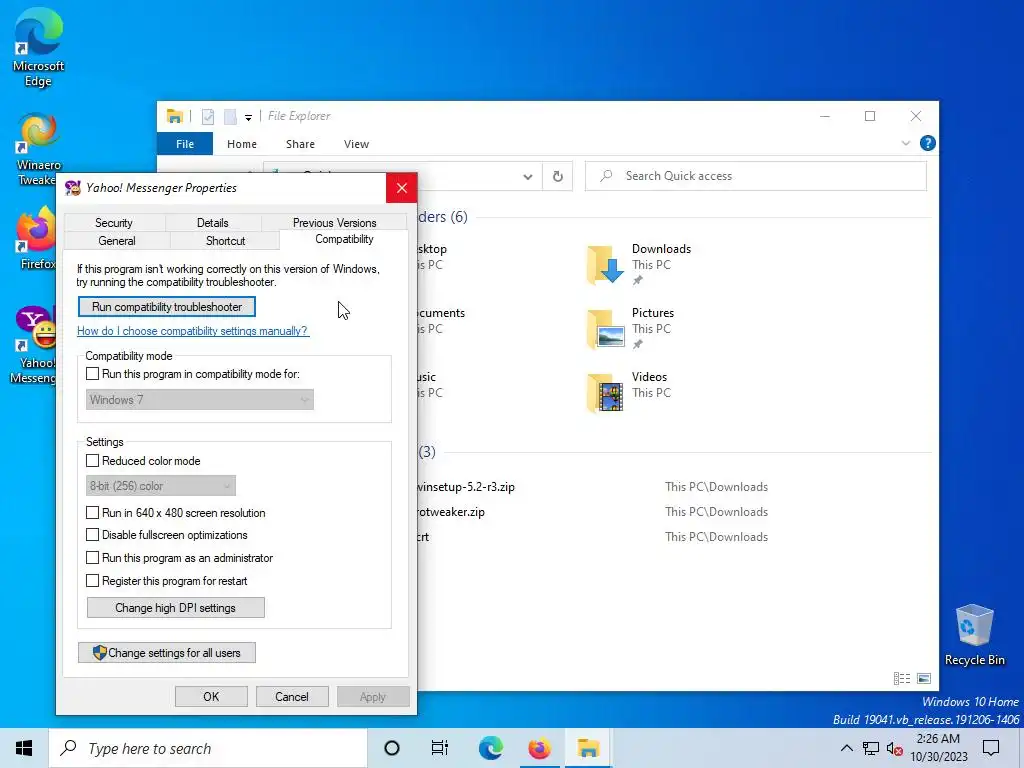
Task: Refresh the File Explorer address bar
Action: (558, 176)
